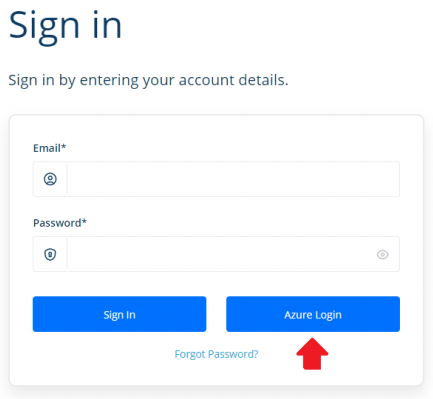433x399 pixels.
Task: Click the user avatar icon beside Email
Action: tap(50, 179)
